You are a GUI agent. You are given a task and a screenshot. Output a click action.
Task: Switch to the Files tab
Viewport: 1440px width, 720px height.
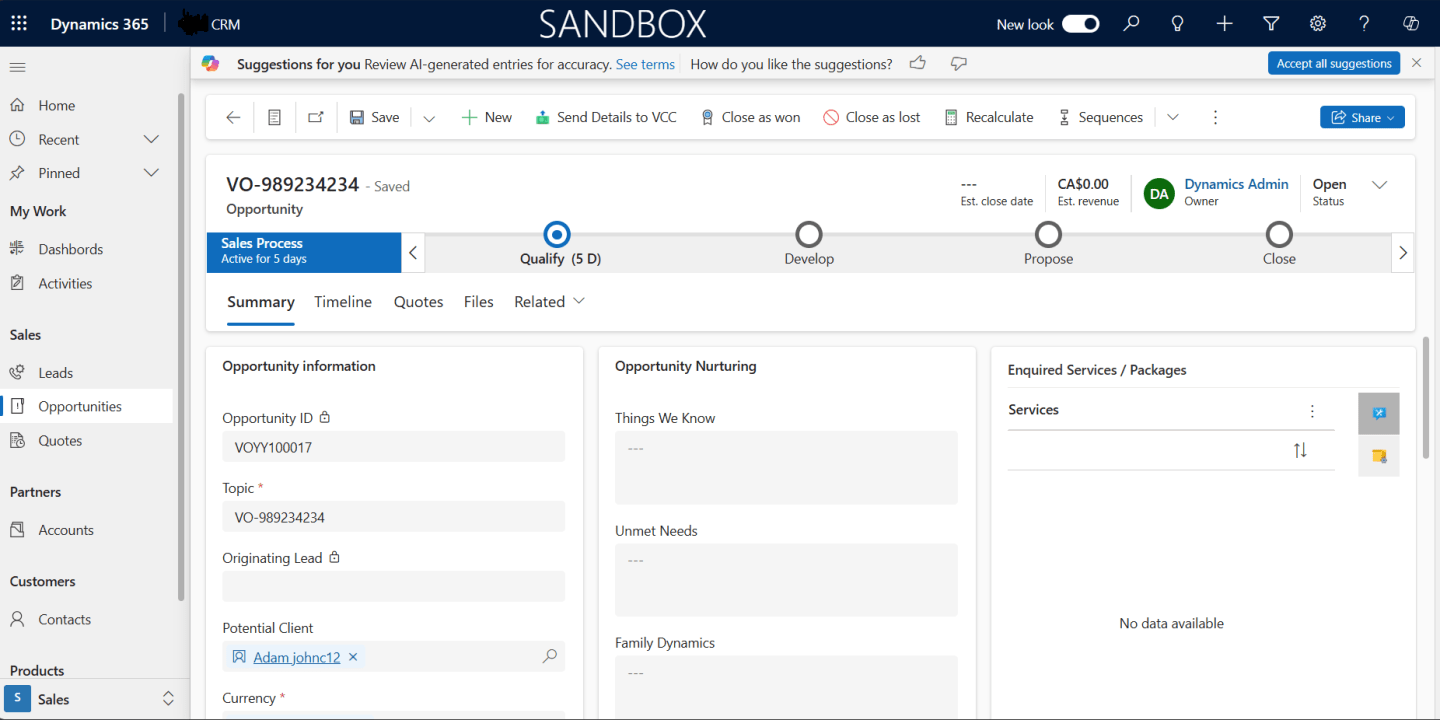click(478, 302)
